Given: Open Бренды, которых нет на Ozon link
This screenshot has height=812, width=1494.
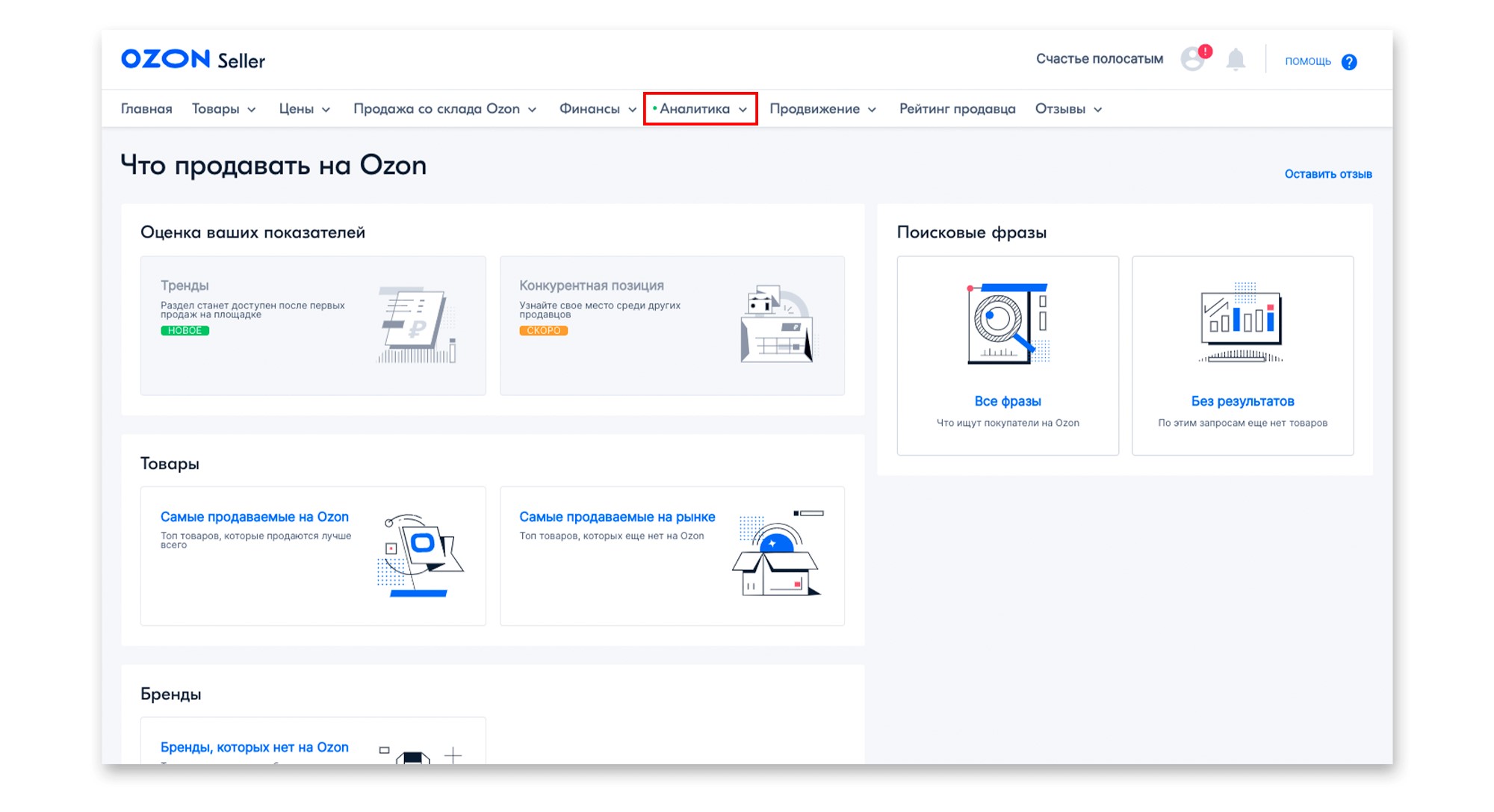Looking at the screenshot, I should click(255, 747).
